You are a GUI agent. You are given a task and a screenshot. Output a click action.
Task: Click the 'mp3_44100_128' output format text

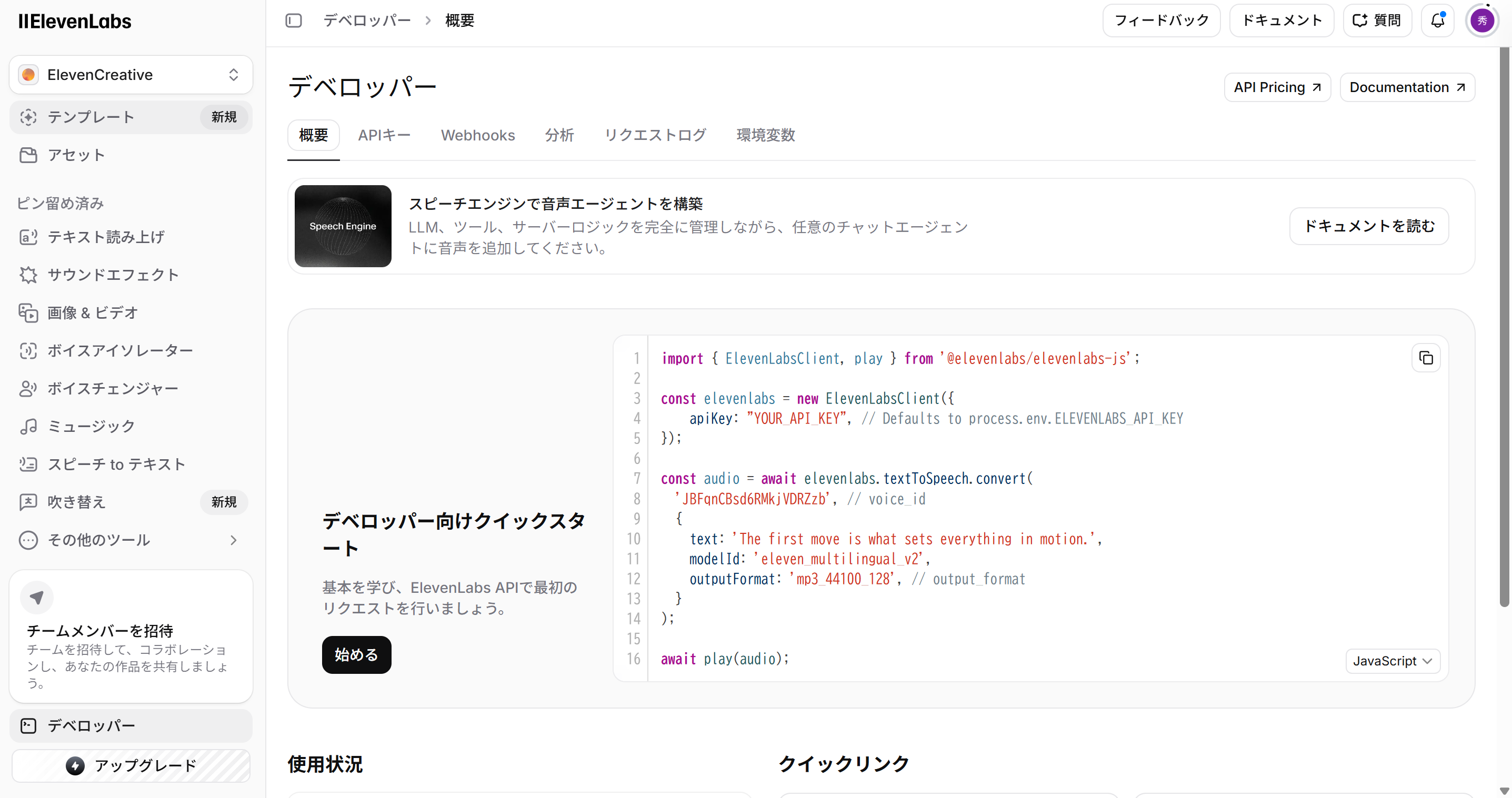pyautogui.click(x=843, y=579)
